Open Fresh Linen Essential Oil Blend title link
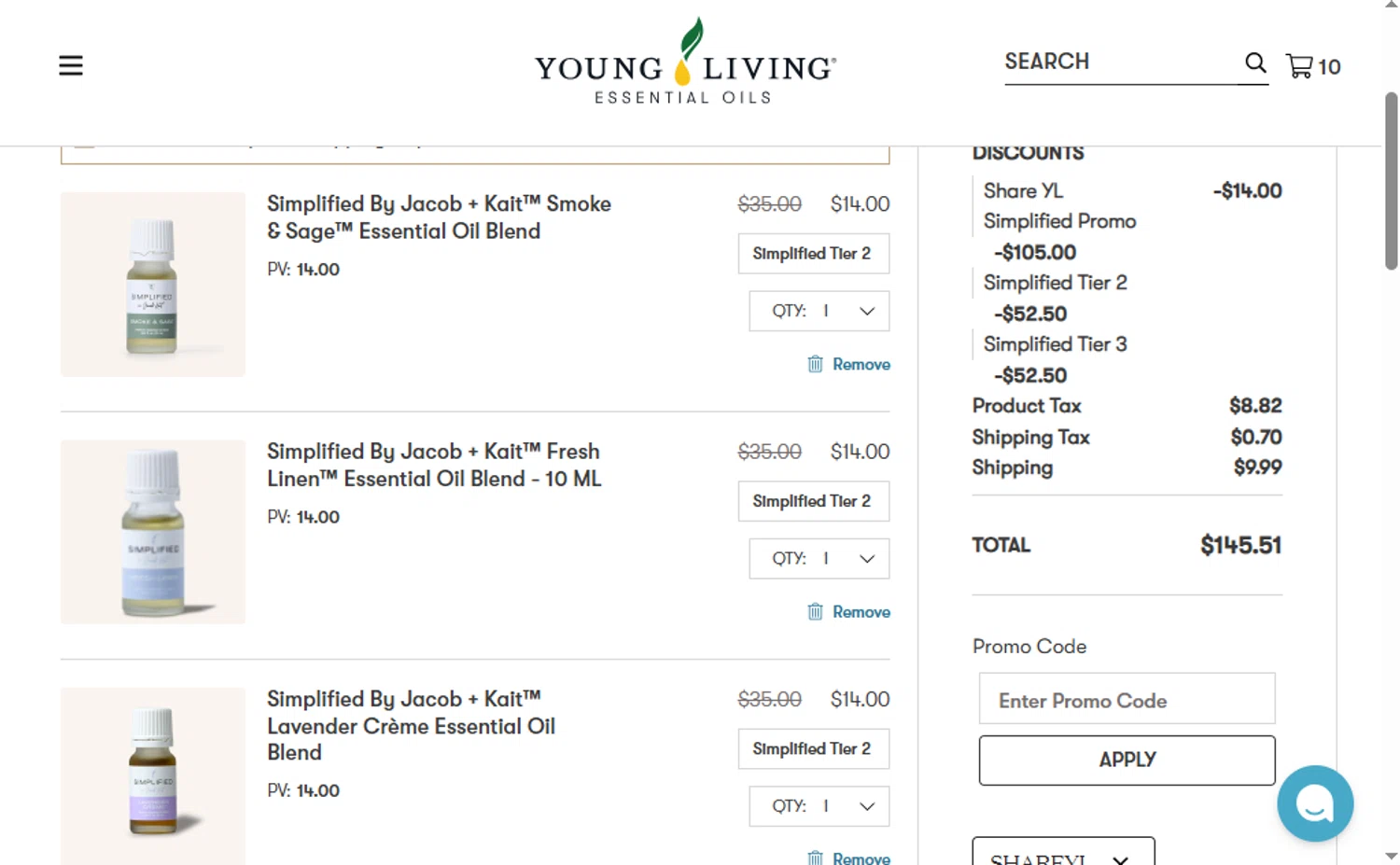This screenshot has height=865, width=1400. (435, 465)
